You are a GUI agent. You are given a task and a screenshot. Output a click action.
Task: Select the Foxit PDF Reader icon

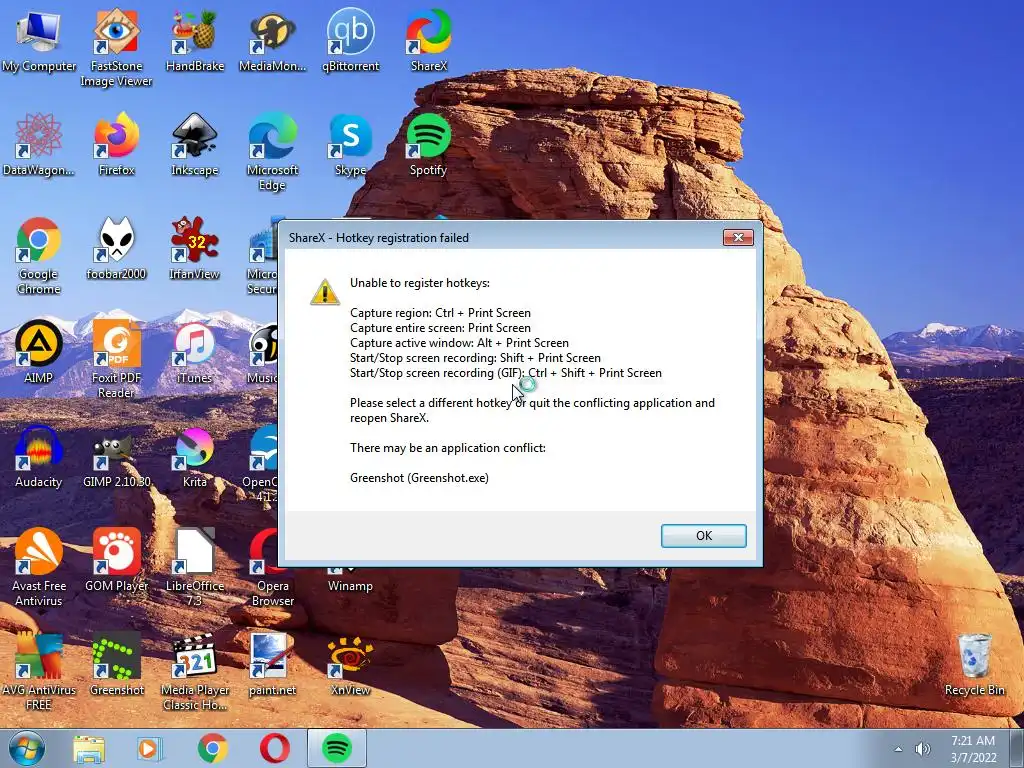click(116, 360)
